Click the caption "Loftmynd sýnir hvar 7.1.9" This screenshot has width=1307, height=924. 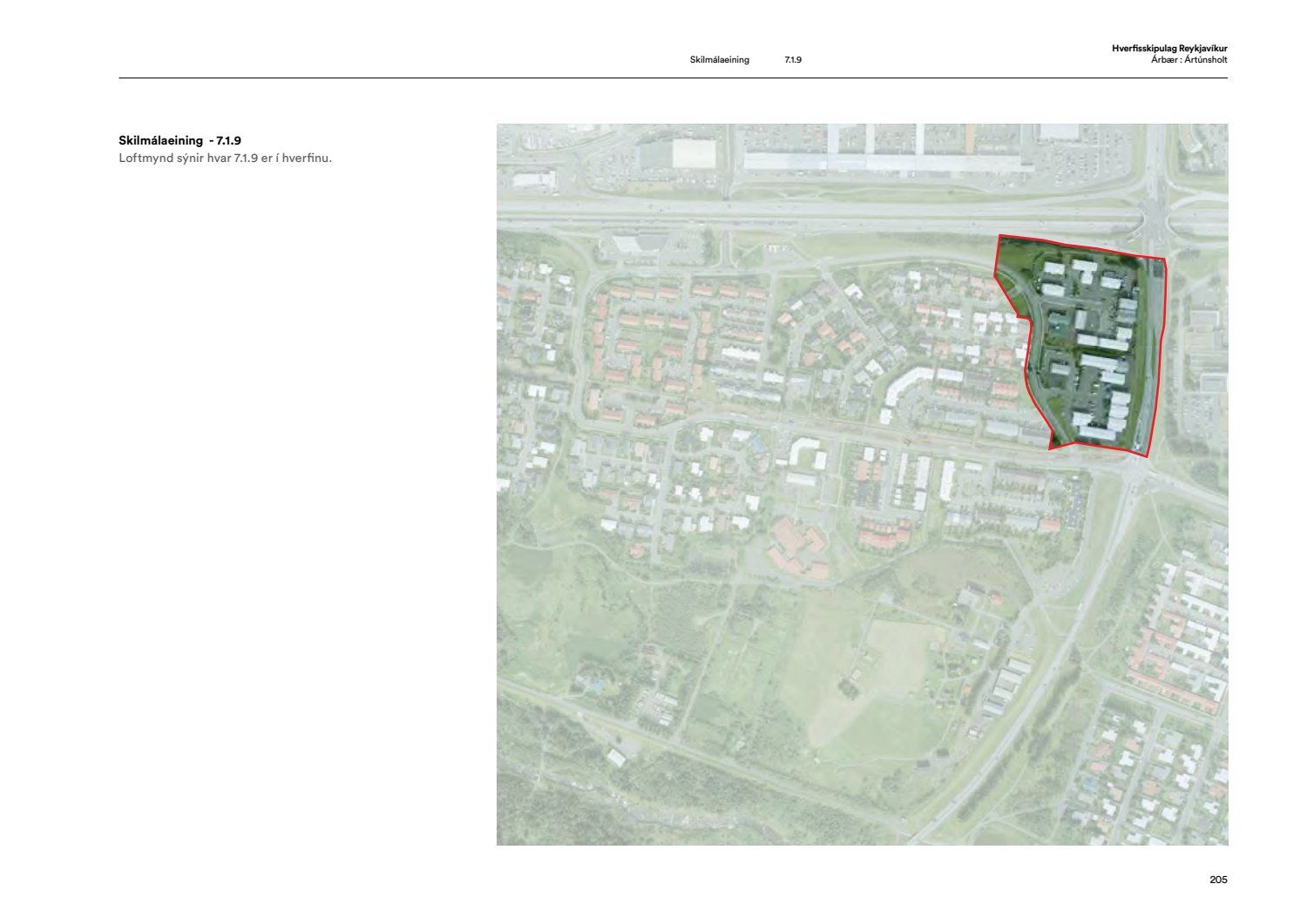click(225, 158)
